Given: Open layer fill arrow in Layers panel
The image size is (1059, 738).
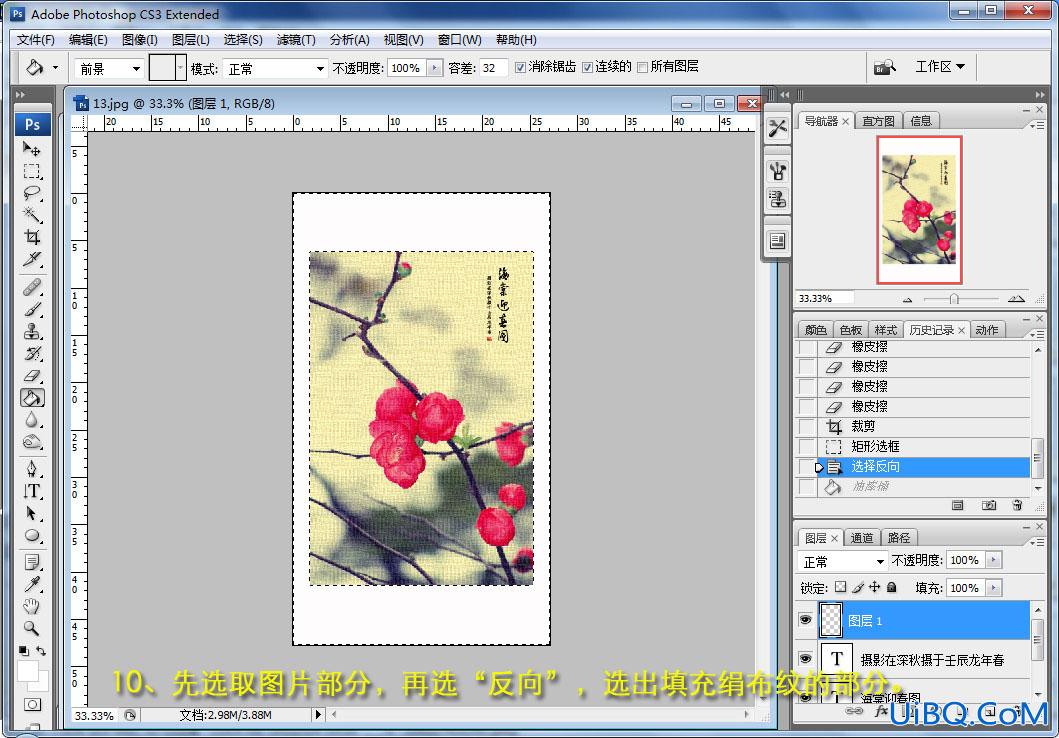Looking at the screenshot, I should (x=993, y=587).
